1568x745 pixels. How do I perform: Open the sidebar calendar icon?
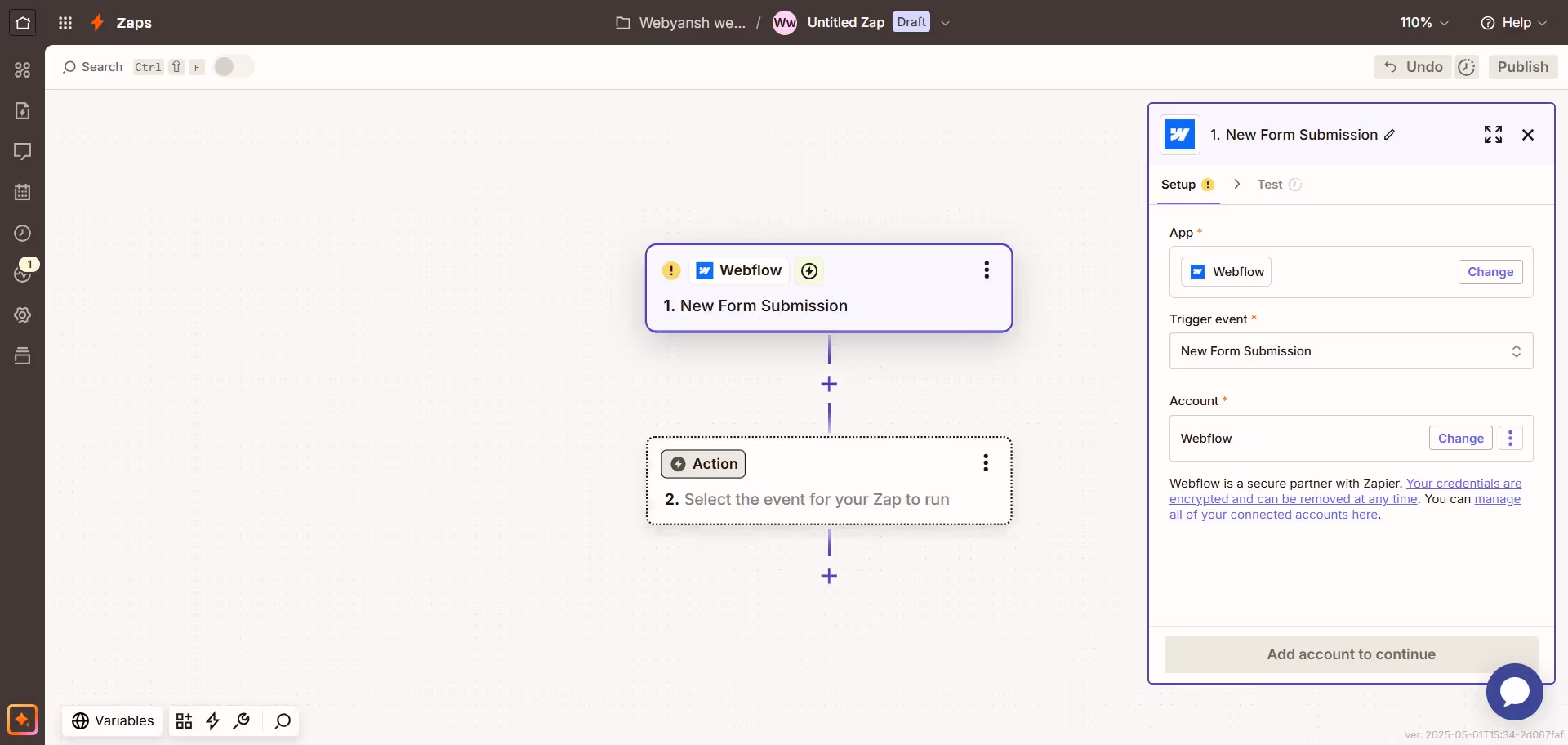click(23, 193)
